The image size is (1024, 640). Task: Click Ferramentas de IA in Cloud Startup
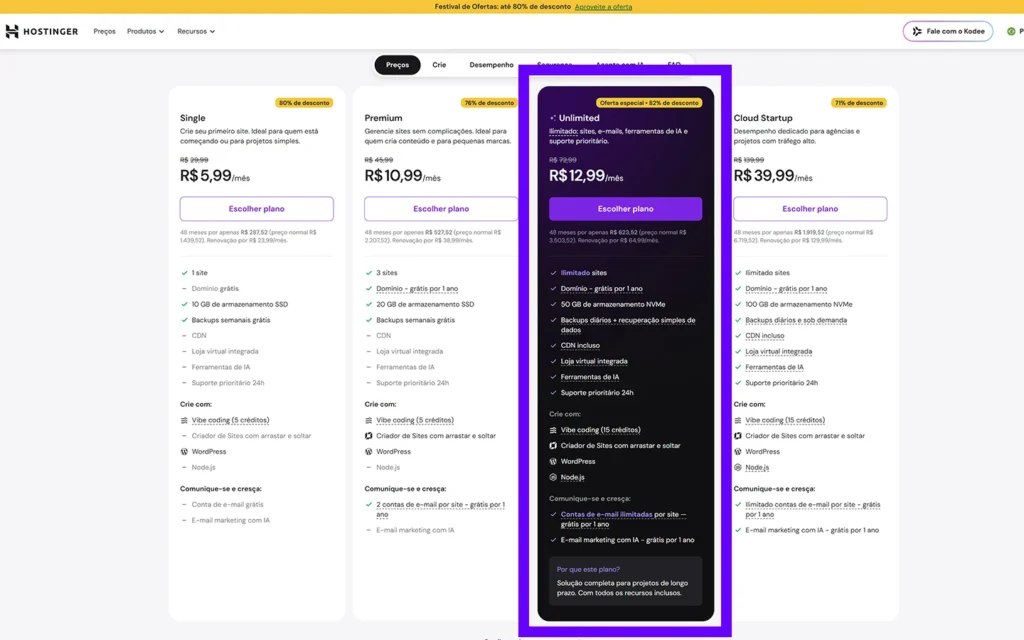pyautogui.click(x=775, y=367)
